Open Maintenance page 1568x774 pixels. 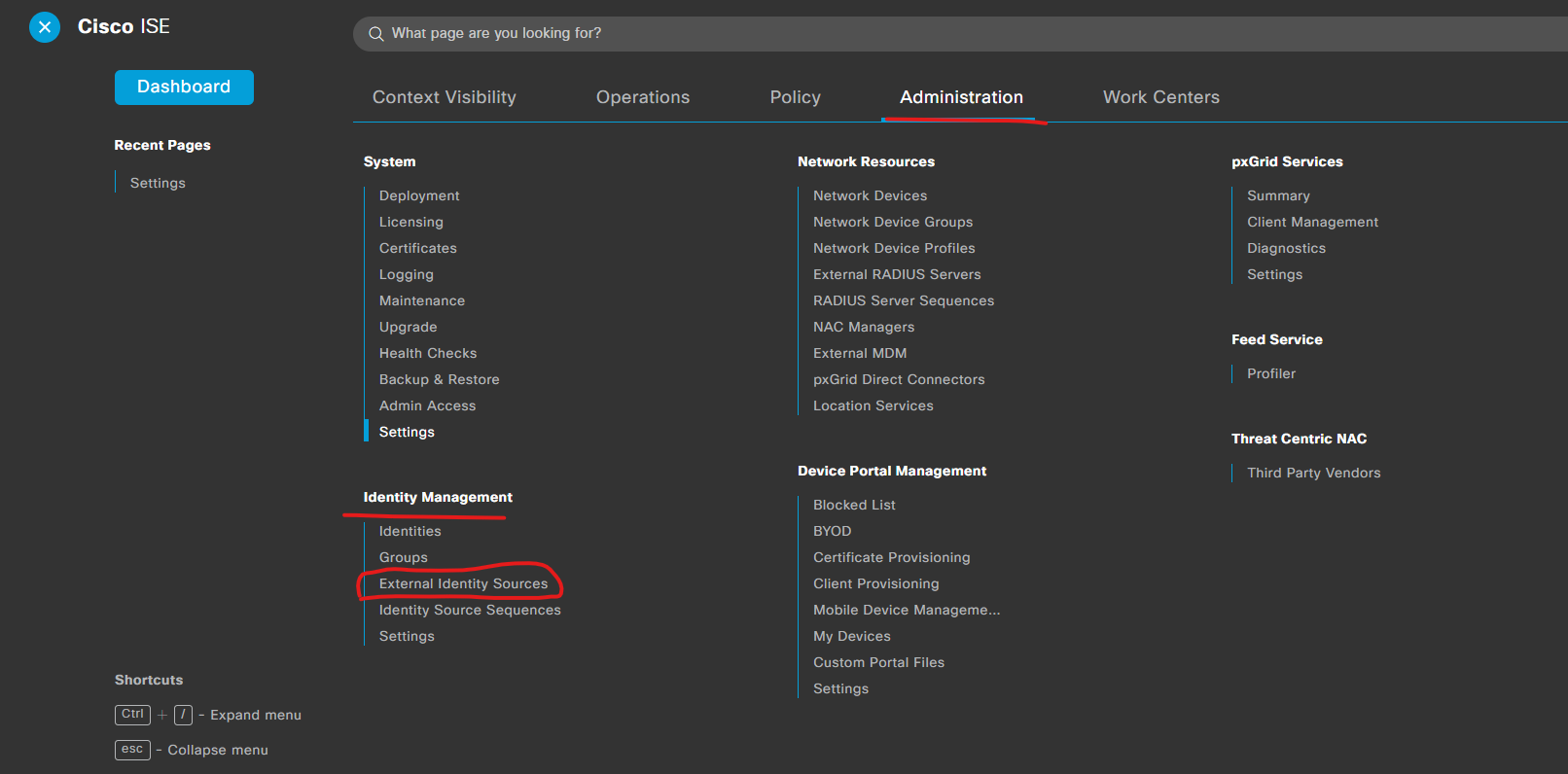tap(422, 300)
